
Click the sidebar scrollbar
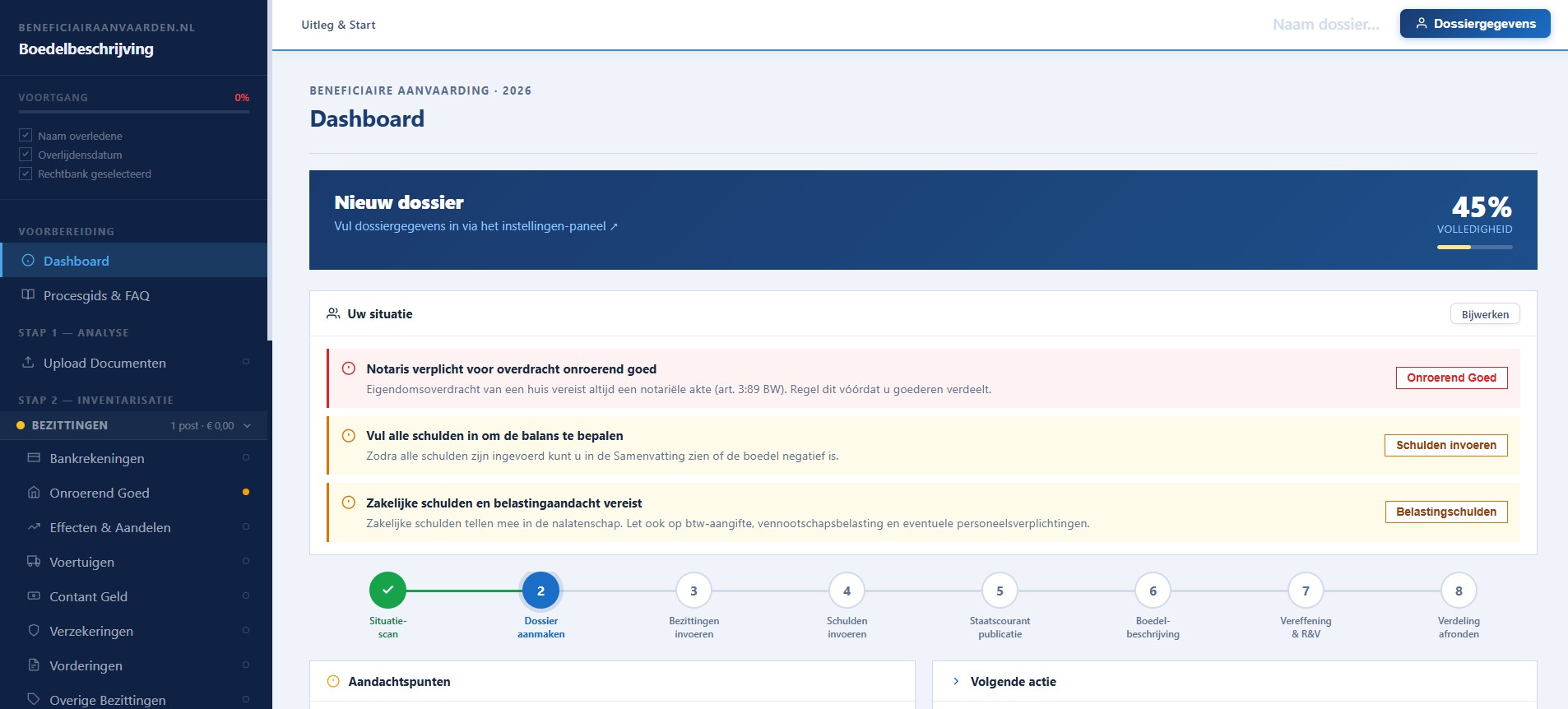(x=269, y=170)
